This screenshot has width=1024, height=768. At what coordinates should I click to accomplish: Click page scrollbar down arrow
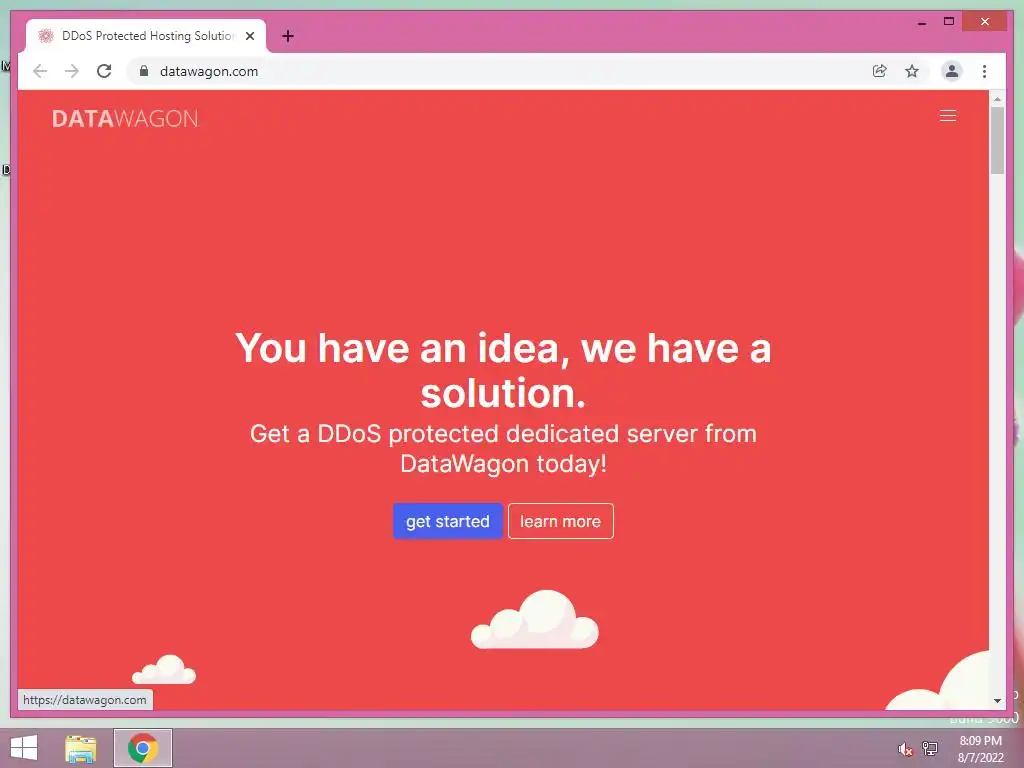pos(997,701)
